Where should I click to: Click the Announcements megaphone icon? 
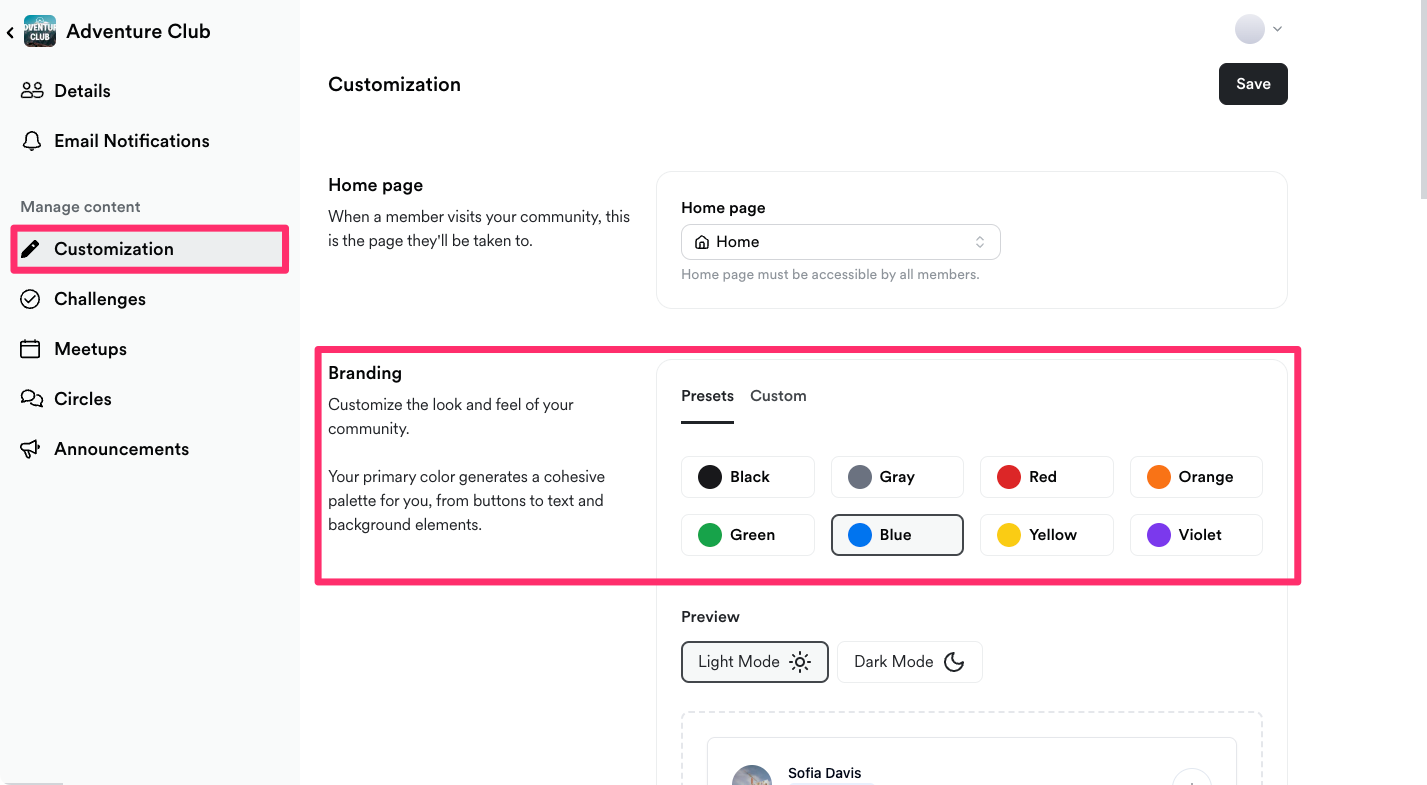(31, 449)
